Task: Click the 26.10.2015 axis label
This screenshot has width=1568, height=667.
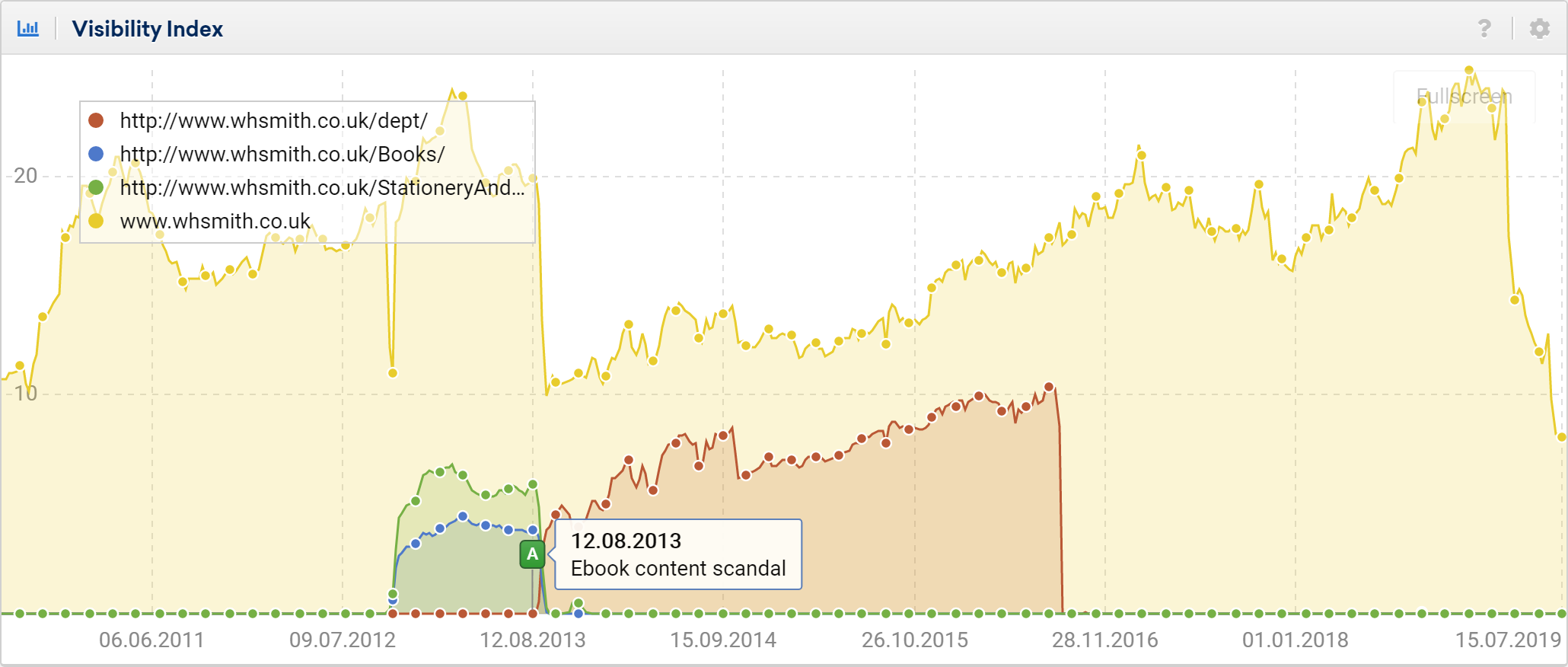Action: point(915,640)
